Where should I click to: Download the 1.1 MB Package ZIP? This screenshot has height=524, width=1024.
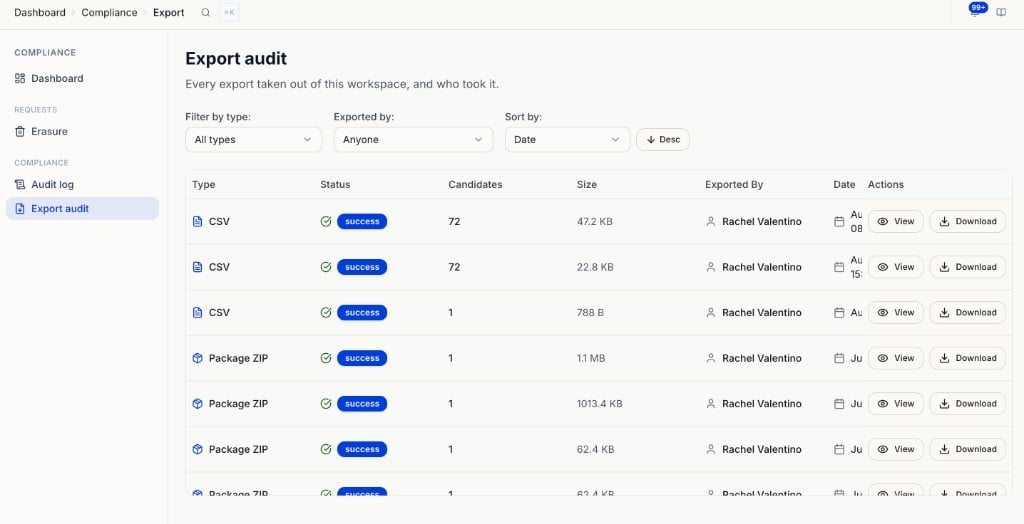(968, 358)
